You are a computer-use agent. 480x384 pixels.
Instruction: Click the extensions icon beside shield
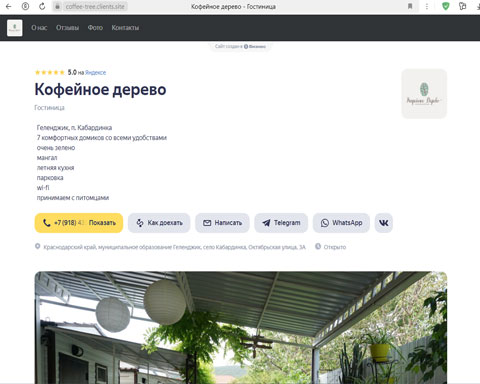point(462,6)
